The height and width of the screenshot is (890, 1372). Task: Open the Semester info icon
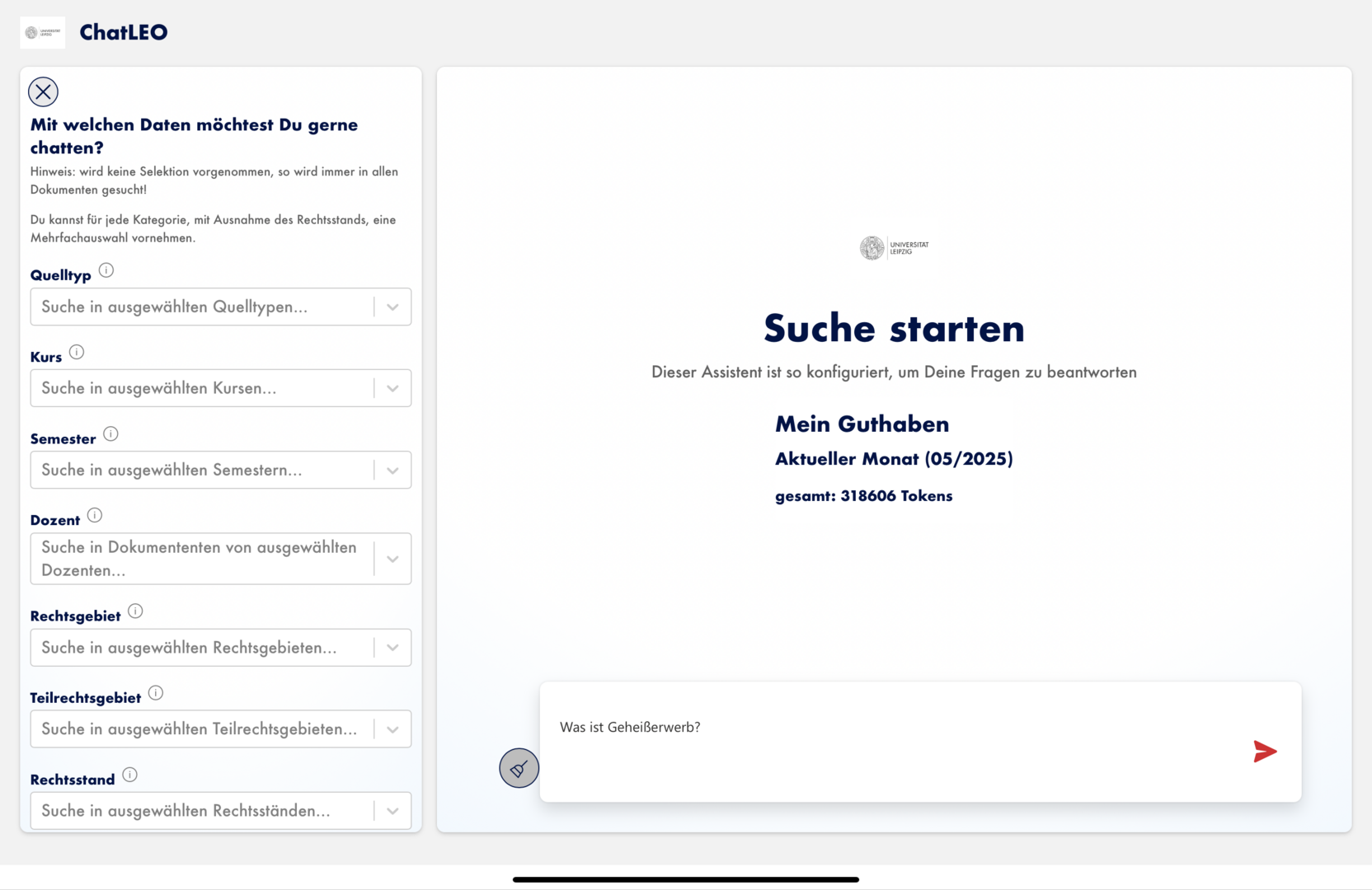coord(110,433)
